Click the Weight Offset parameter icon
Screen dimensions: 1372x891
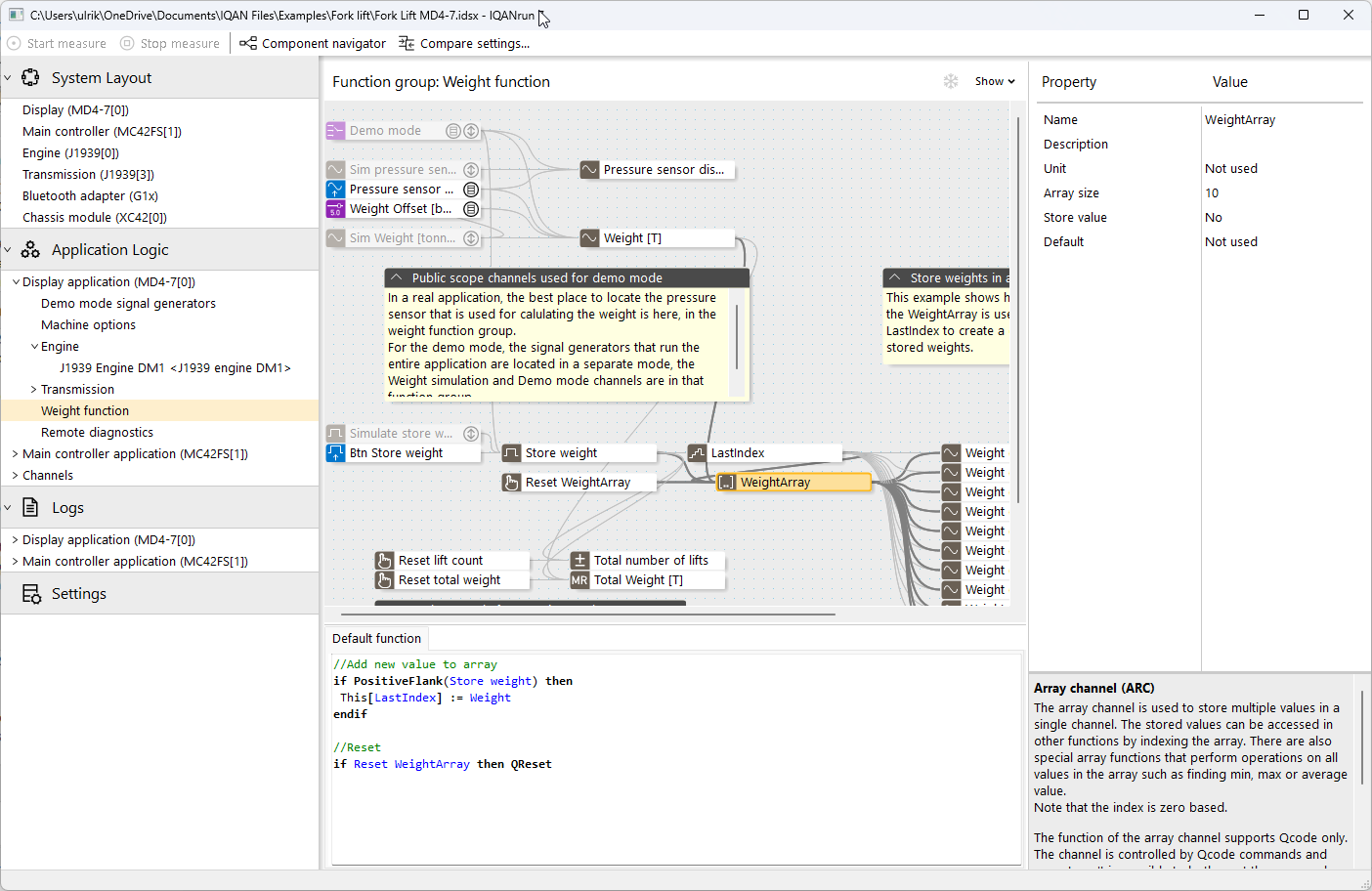tap(335, 208)
